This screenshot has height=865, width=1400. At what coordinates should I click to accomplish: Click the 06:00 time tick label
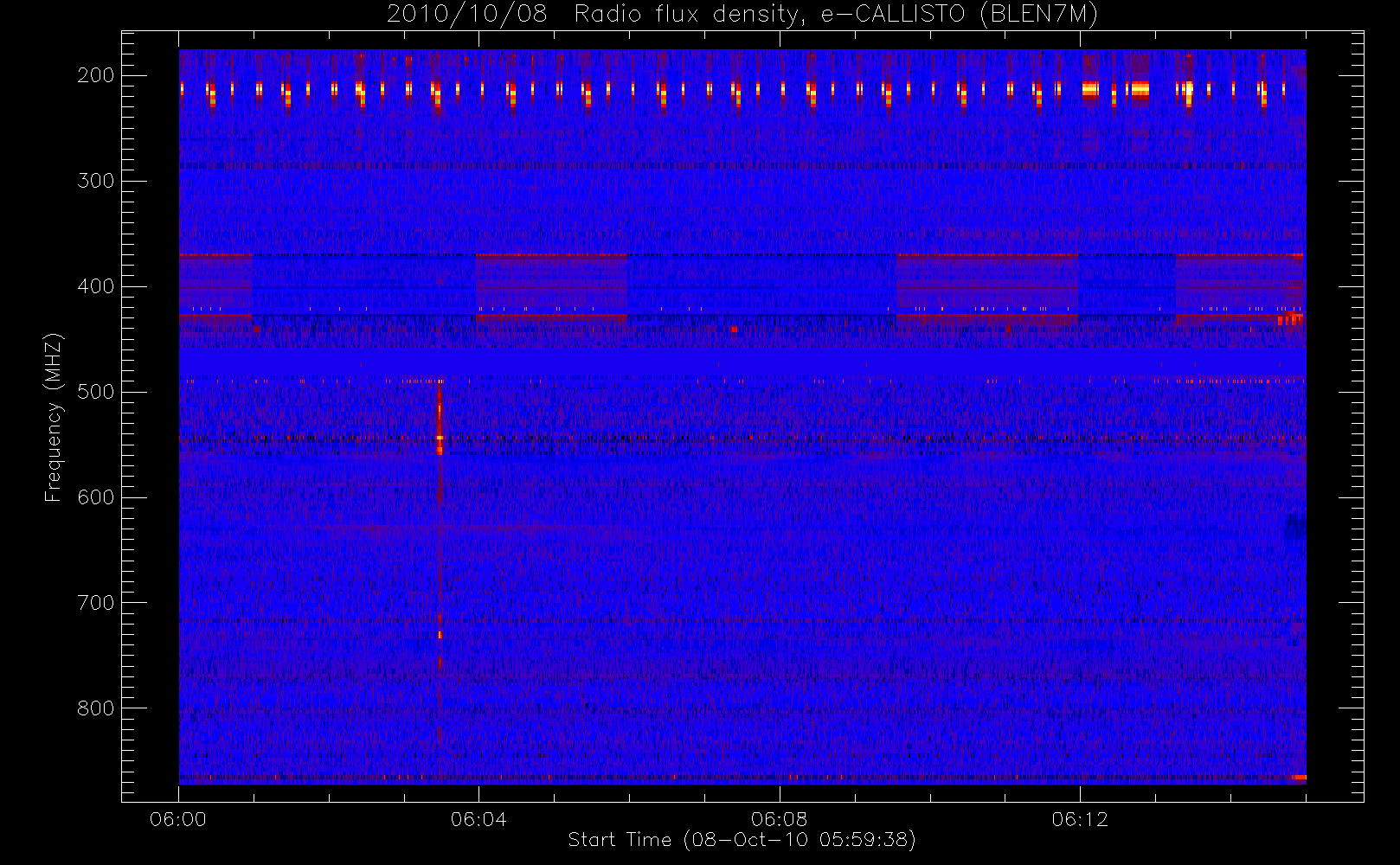178,819
